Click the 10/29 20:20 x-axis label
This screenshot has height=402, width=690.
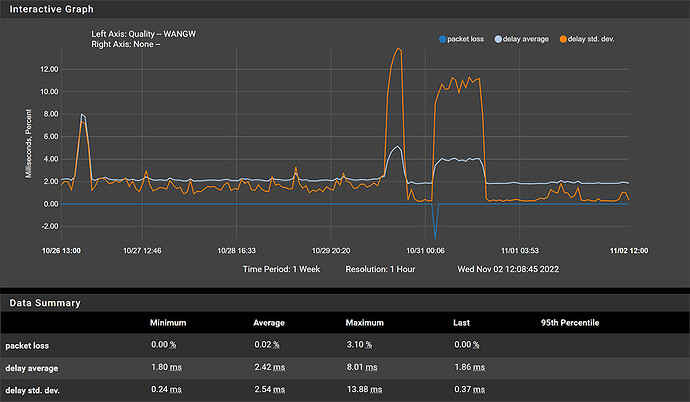(331, 251)
